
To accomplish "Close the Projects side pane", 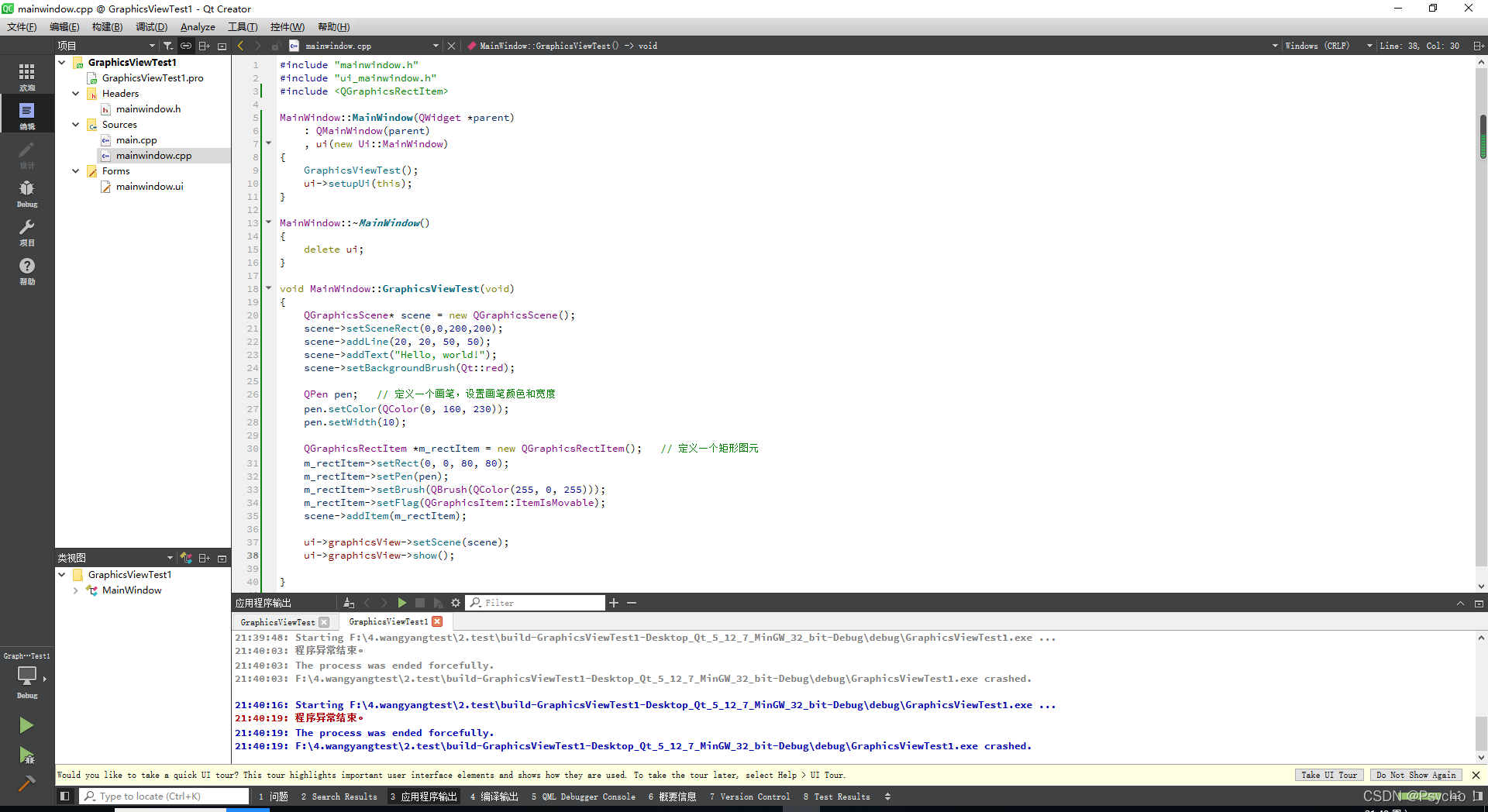I will pyautogui.click(x=222, y=46).
